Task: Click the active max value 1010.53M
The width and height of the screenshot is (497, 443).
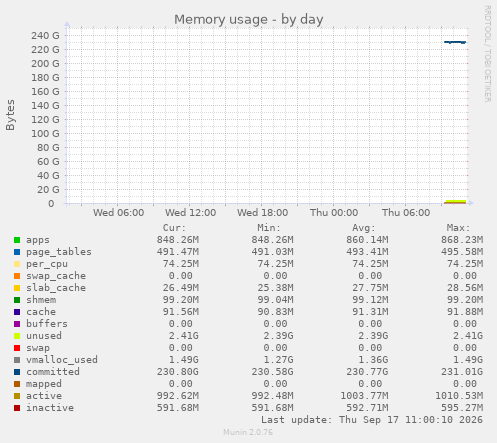Action: click(459, 396)
